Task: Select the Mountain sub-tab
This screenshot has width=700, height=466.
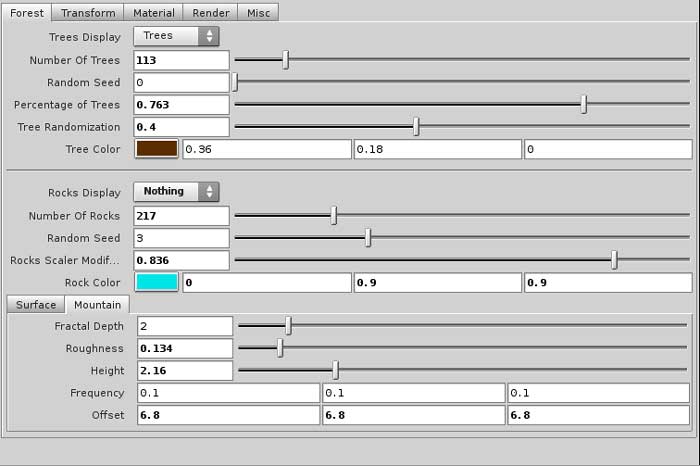Action: click(x=97, y=305)
